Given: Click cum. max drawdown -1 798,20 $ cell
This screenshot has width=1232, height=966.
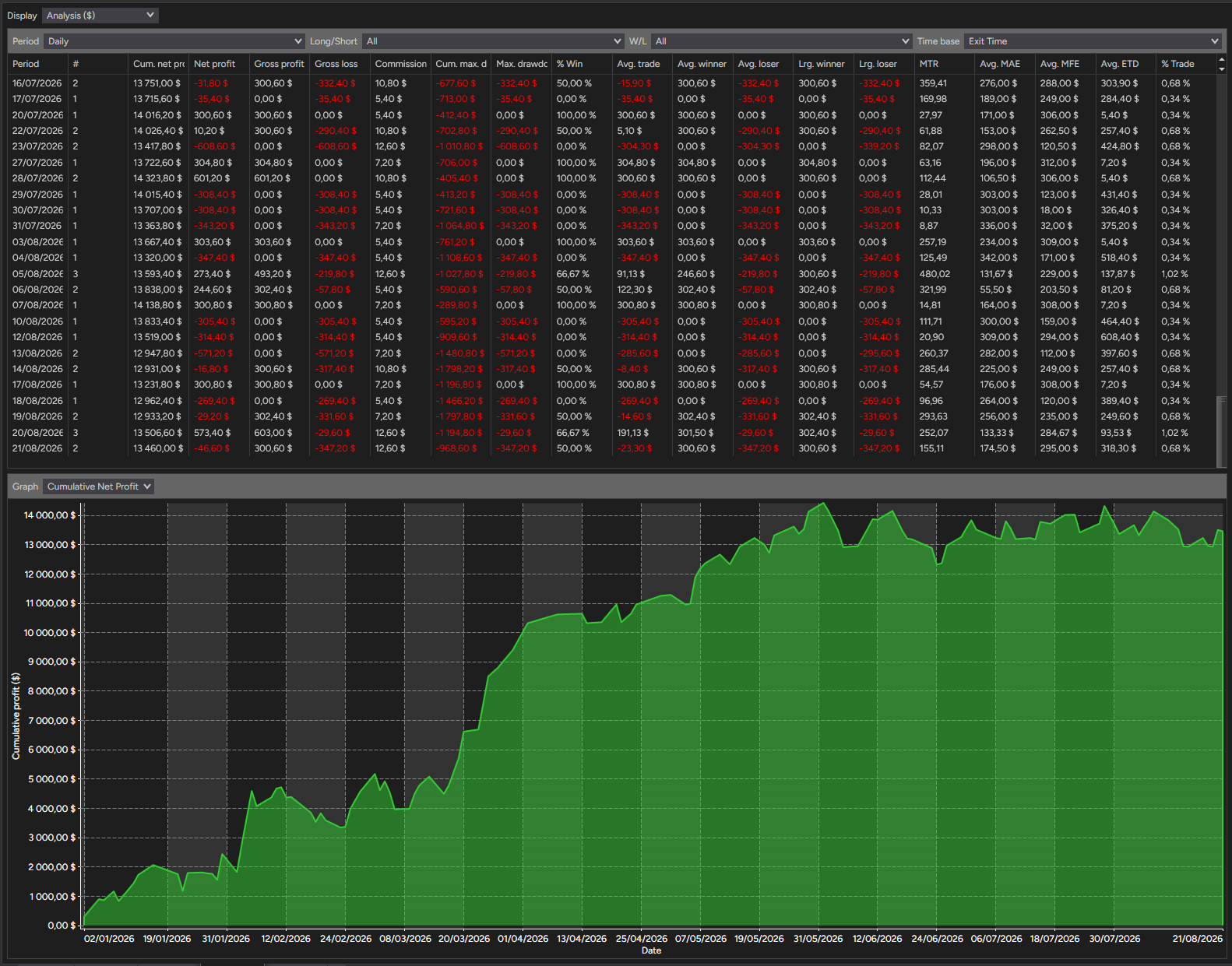Looking at the screenshot, I should tap(459, 369).
